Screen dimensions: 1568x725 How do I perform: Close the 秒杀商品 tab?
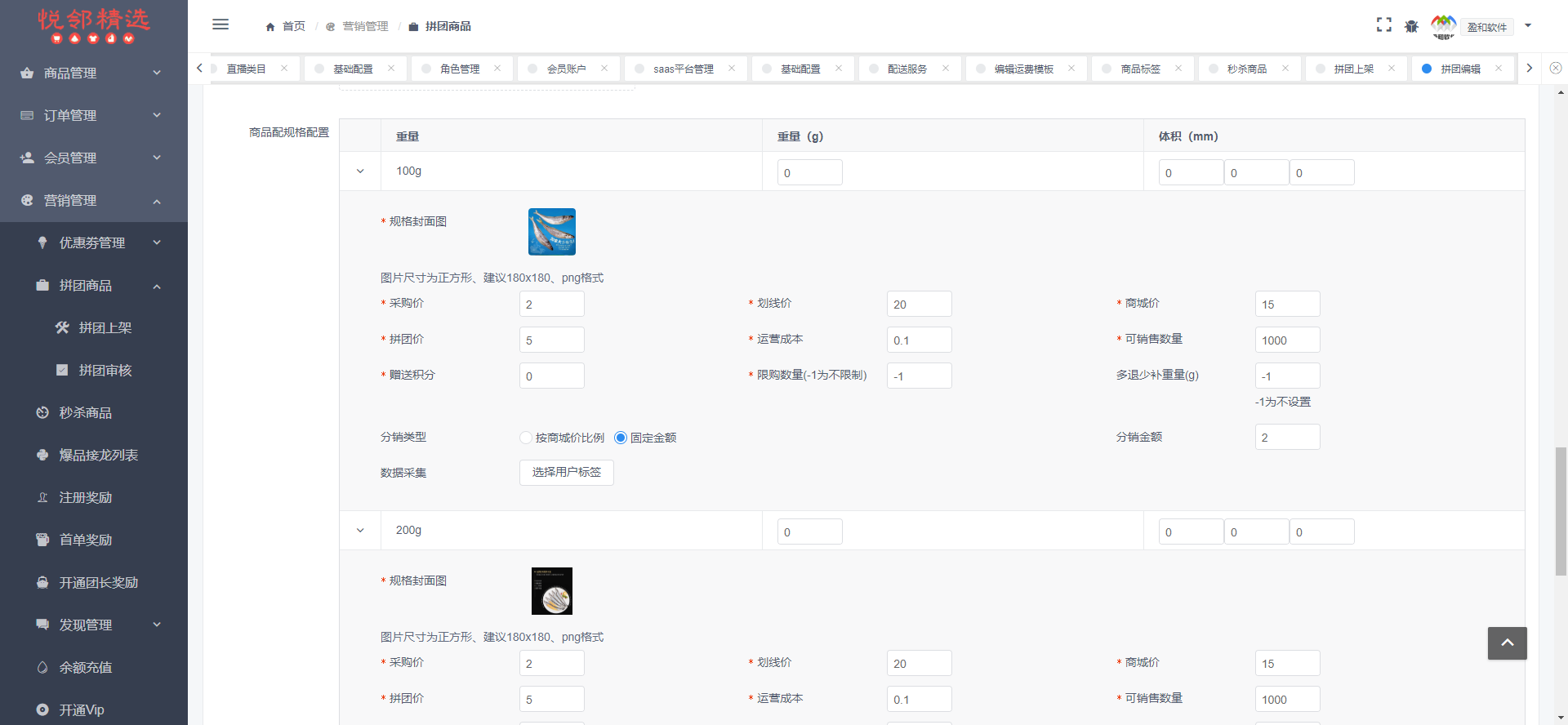click(1285, 68)
